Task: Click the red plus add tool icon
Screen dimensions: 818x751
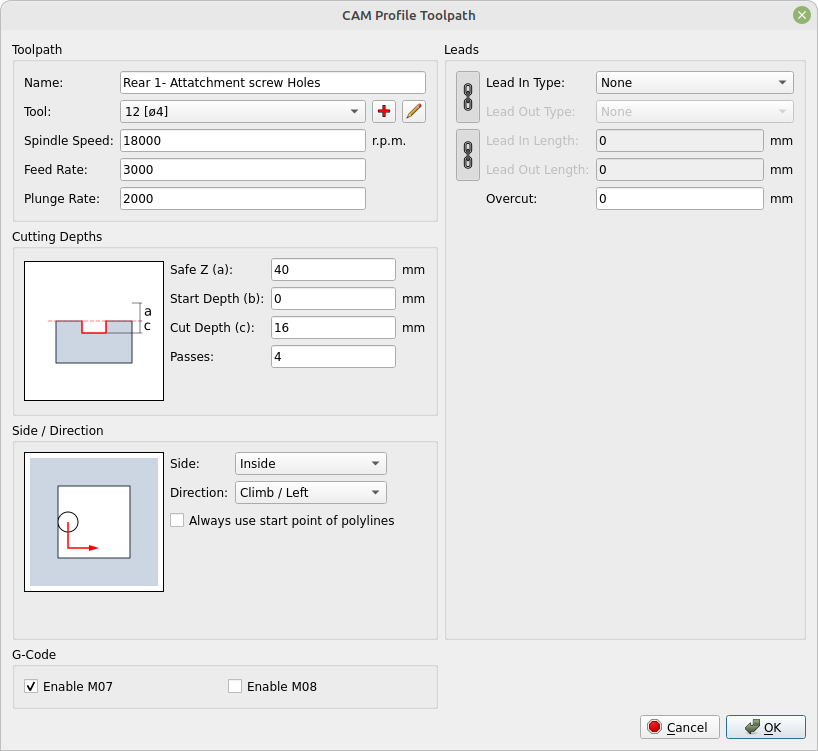Action: (x=384, y=112)
